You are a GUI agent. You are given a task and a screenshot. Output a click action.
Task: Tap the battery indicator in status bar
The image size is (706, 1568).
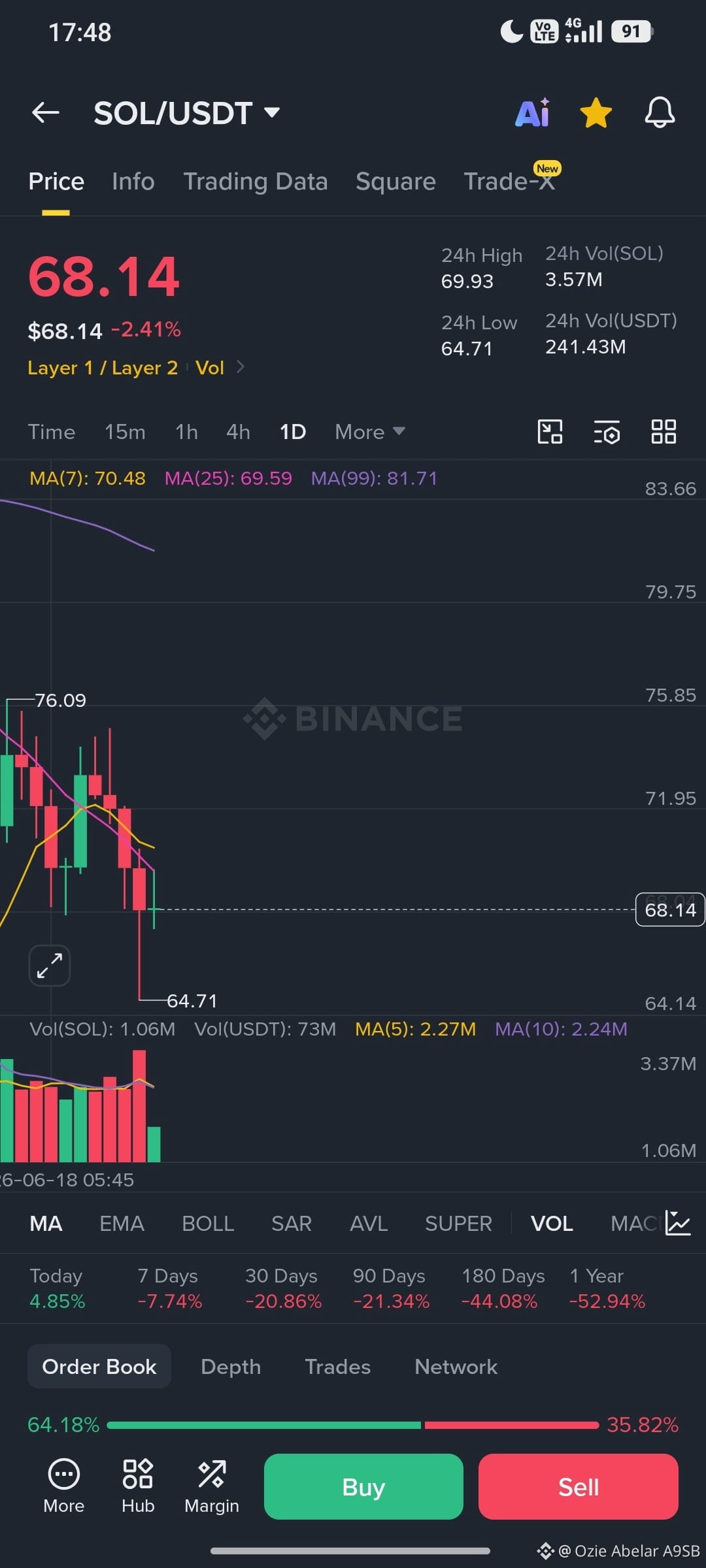click(x=632, y=31)
